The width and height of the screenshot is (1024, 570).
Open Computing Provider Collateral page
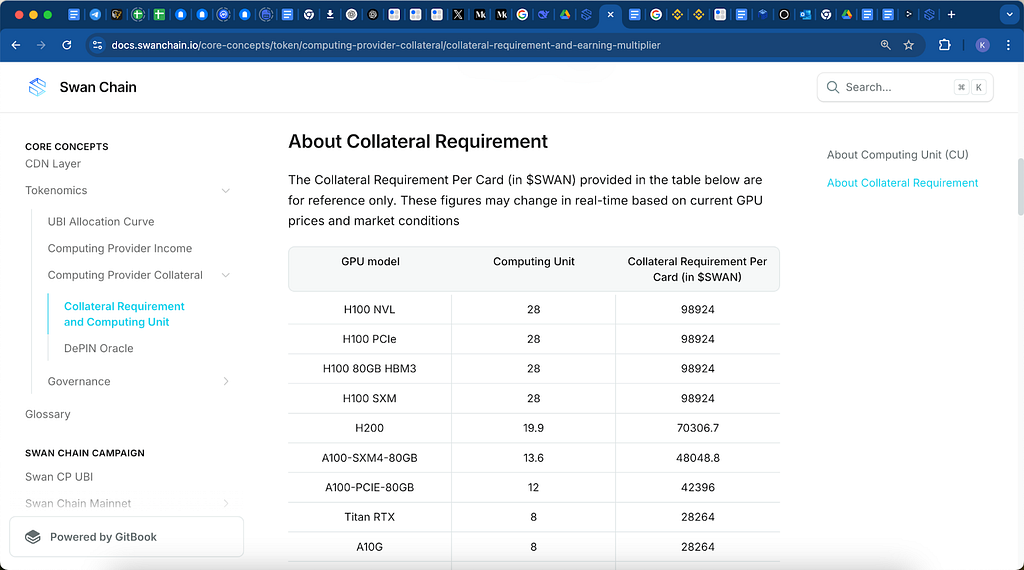pos(125,276)
